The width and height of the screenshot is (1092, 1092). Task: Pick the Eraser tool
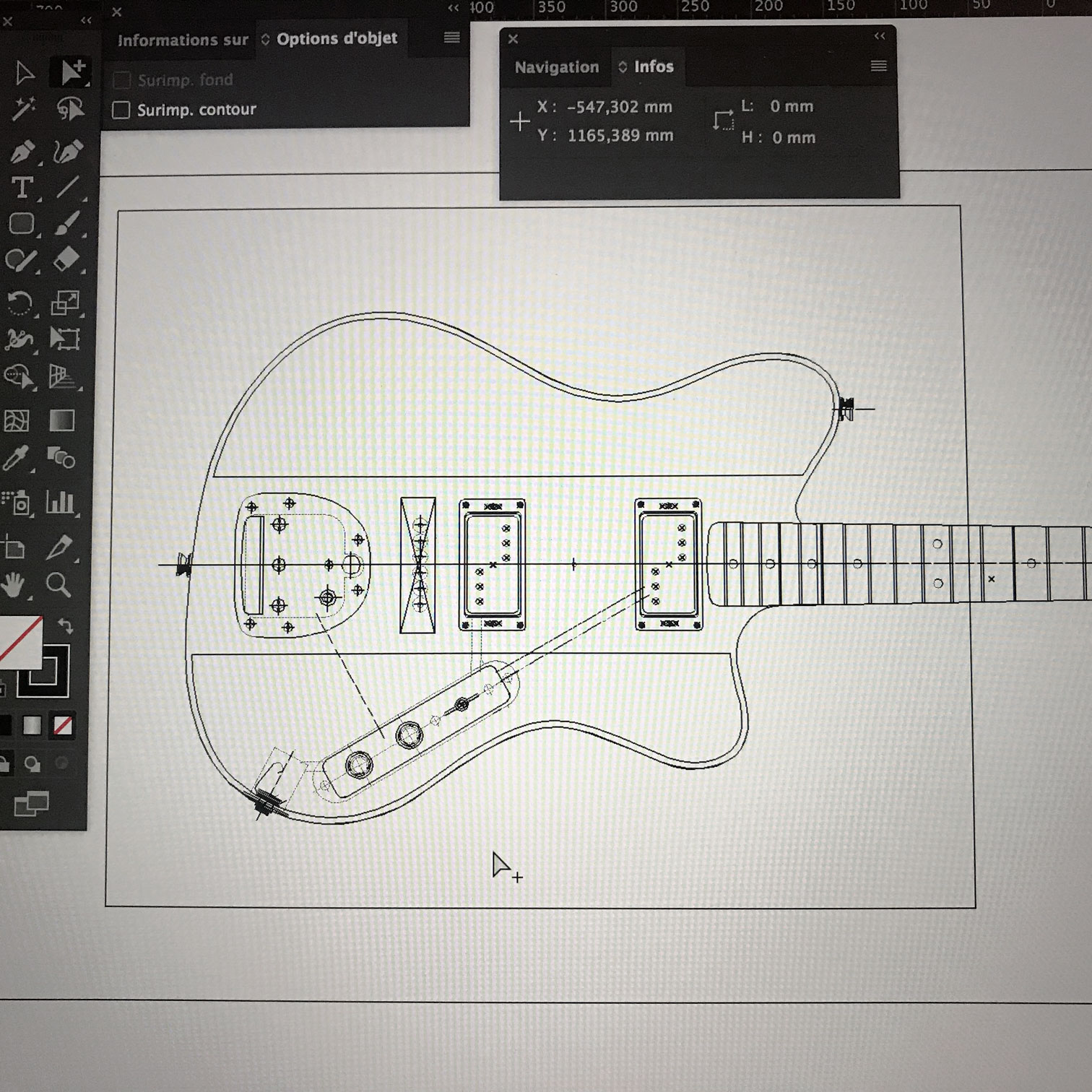(x=66, y=259)
